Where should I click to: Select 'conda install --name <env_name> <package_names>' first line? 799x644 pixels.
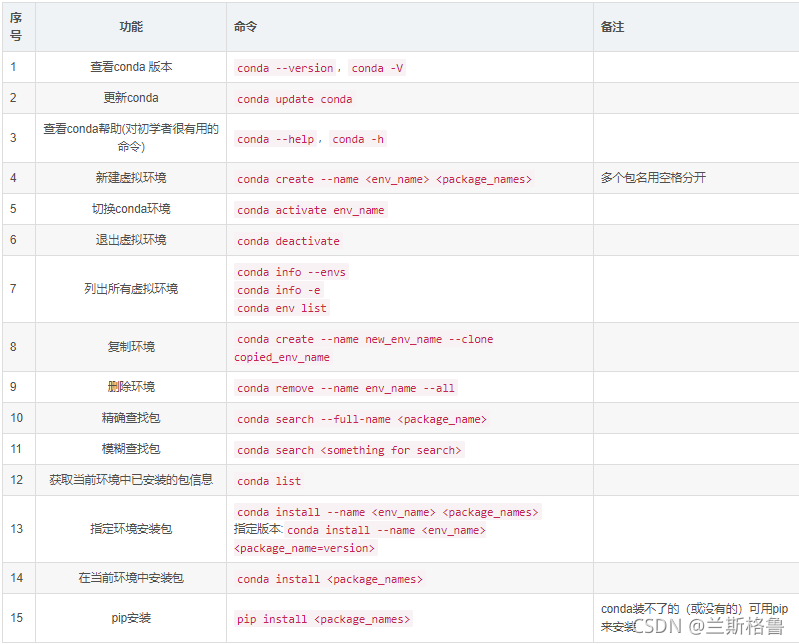pos(387,512)
